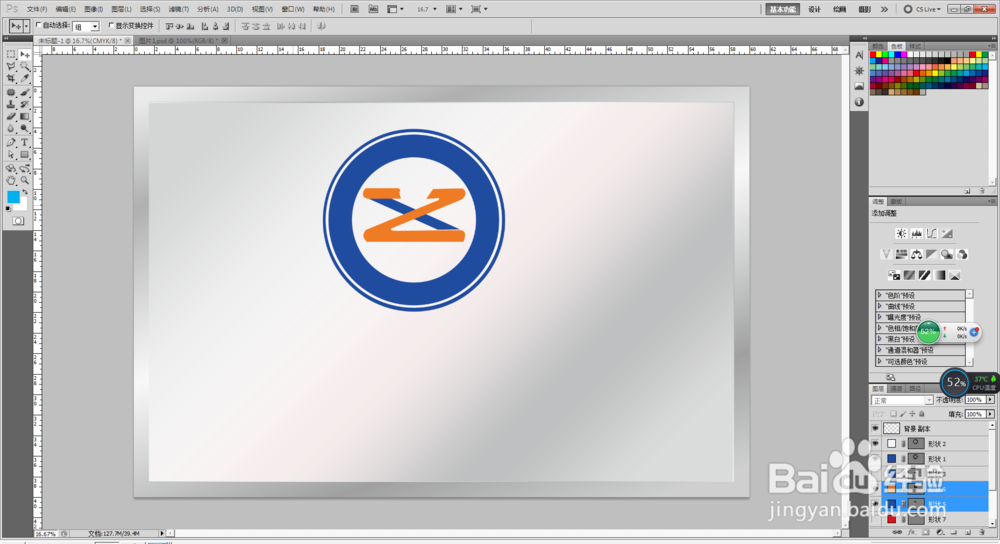The width and height of the screenshot is (1000, 544).
Task: Enable the 自动选择 checkbox
Action: (x=39, y=26)
